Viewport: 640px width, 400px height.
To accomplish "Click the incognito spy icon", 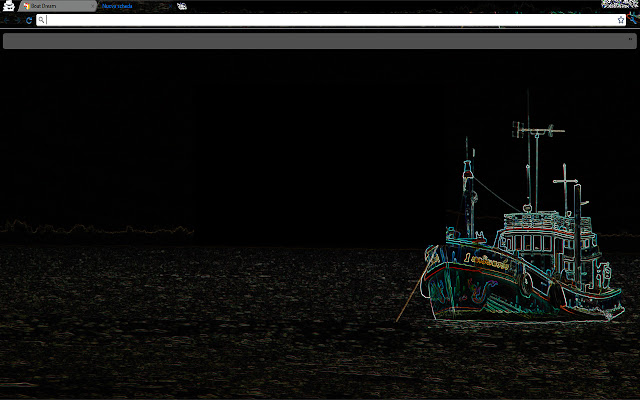I will (x=9, y=6).
